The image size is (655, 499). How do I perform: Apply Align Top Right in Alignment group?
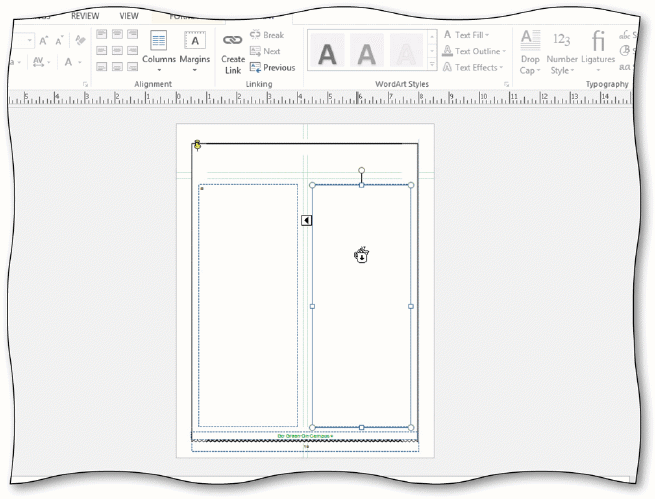pos(132,34)
